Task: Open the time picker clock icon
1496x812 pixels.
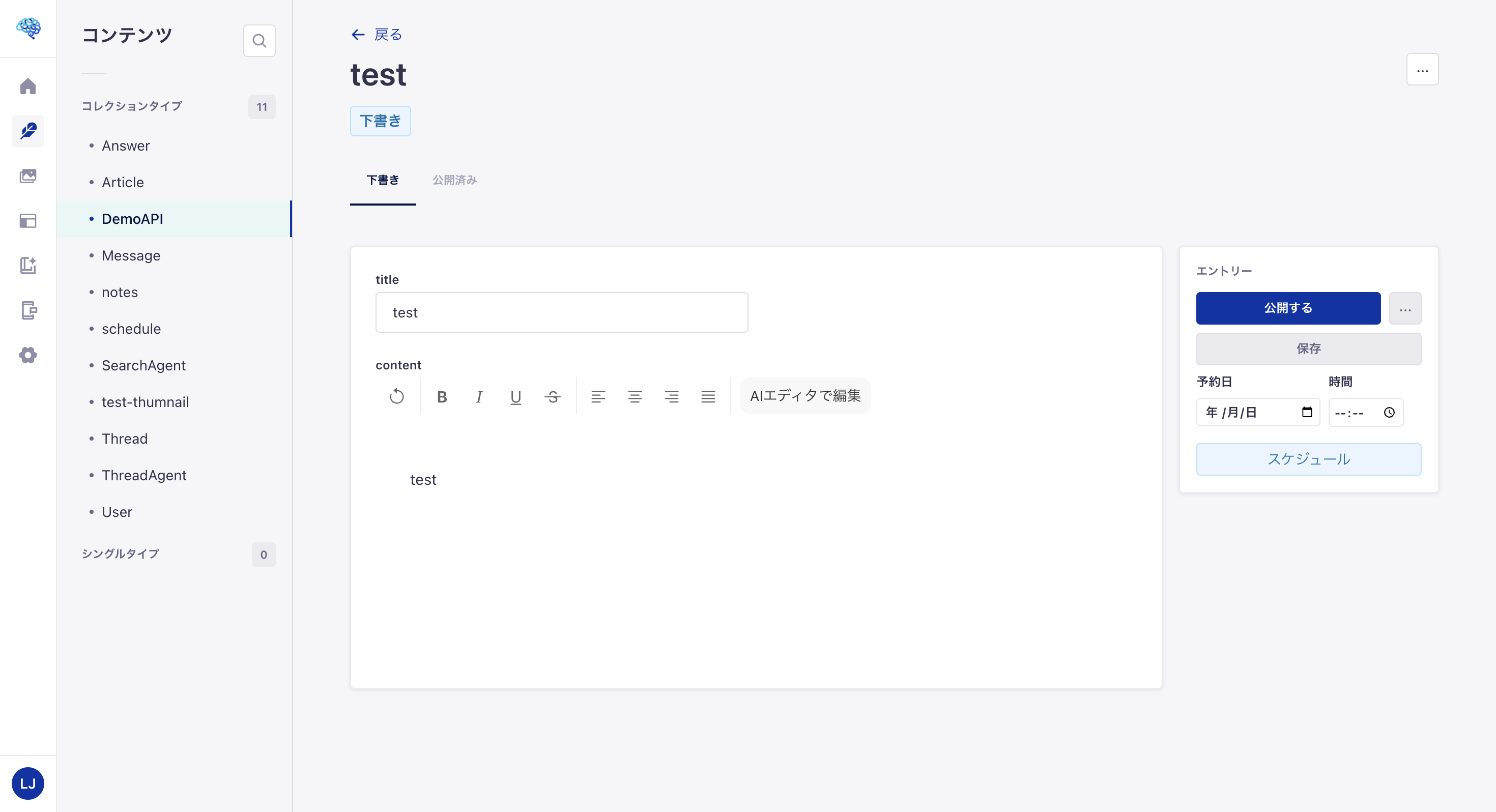Action: click(x=1389, y=413)
